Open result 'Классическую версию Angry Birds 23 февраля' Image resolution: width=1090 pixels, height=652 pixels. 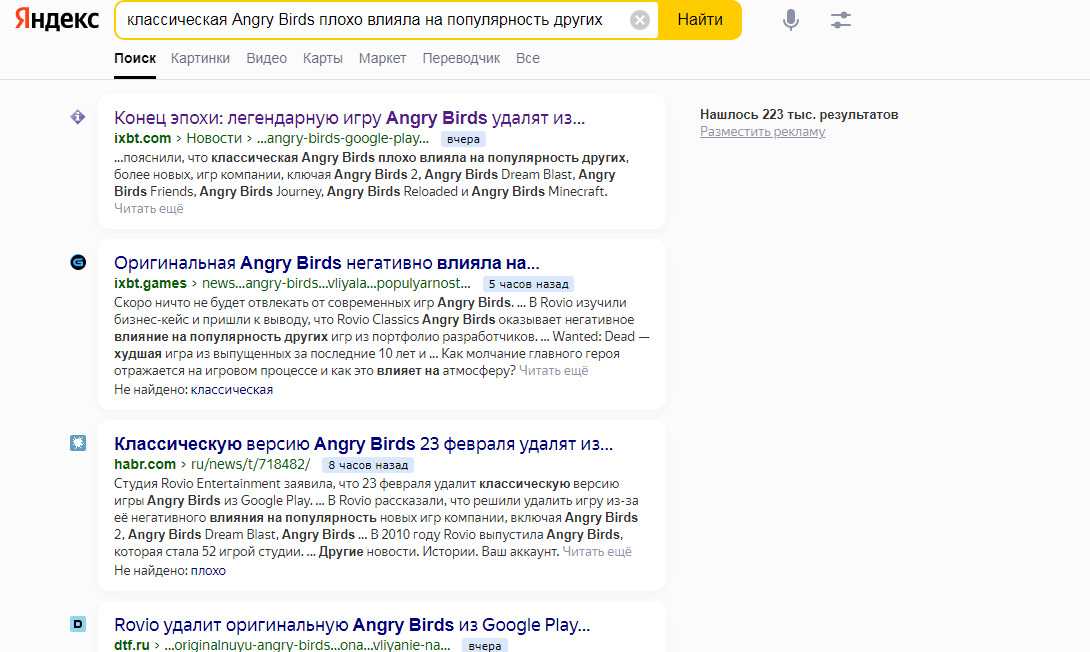364,444
